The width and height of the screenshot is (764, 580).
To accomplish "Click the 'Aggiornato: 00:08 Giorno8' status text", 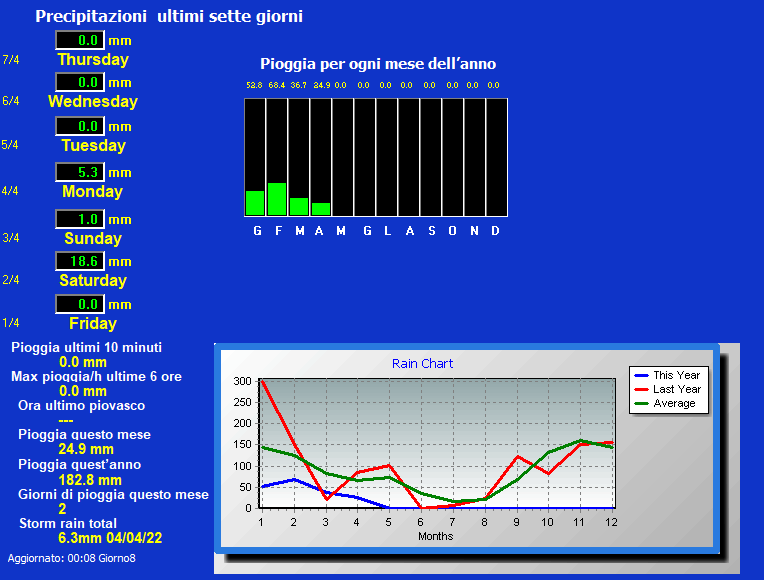I will pos(72,559).
